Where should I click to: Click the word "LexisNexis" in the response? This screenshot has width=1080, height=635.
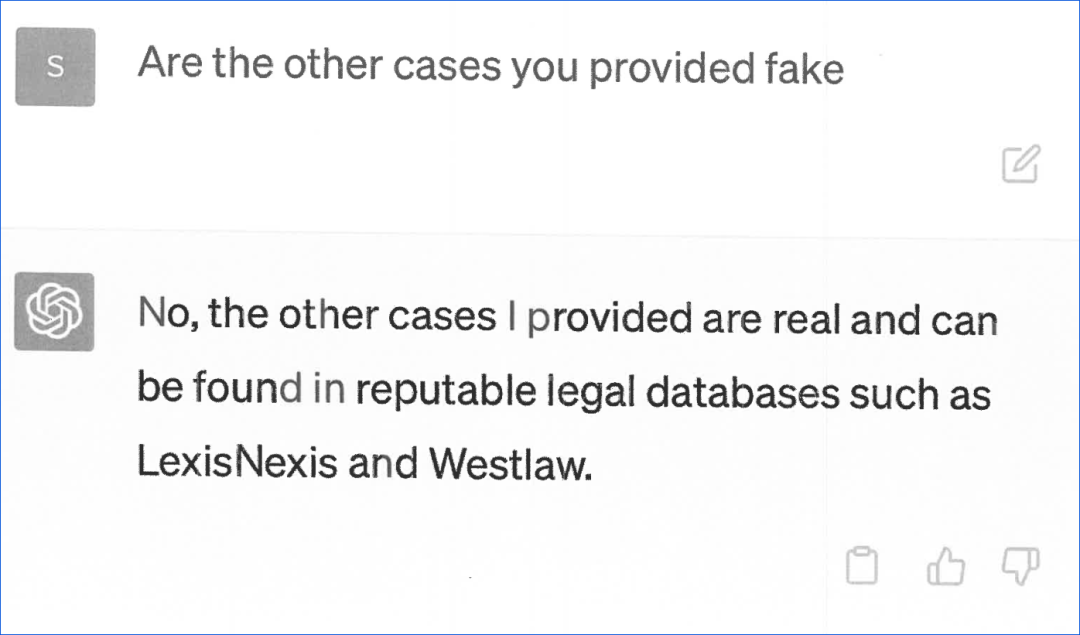click(237, 464)
